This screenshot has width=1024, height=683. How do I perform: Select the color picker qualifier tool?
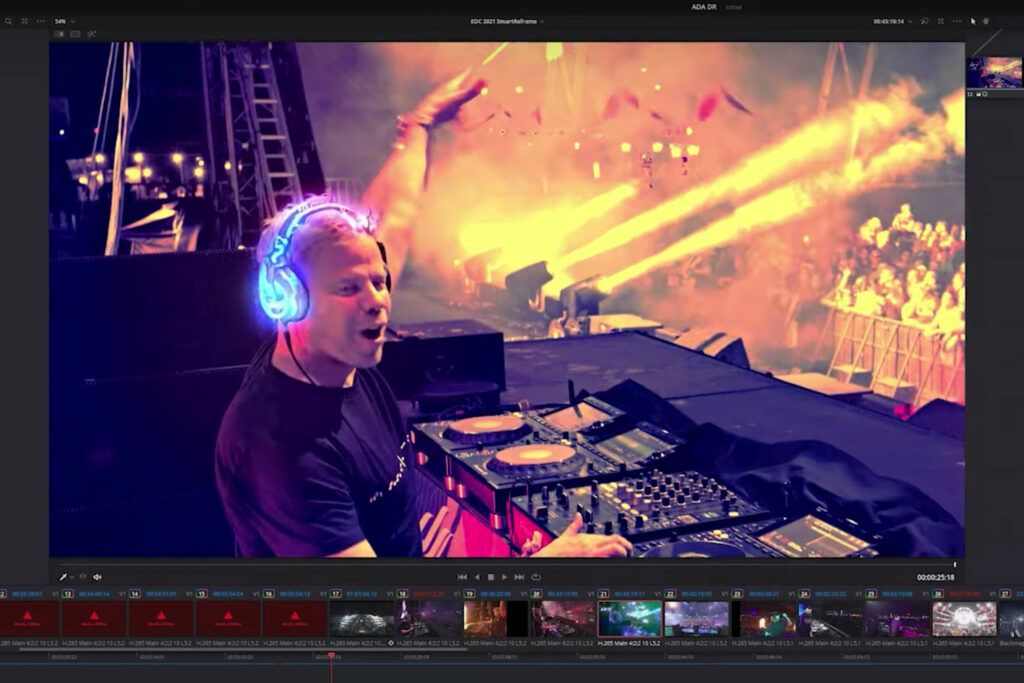[62, 577]
